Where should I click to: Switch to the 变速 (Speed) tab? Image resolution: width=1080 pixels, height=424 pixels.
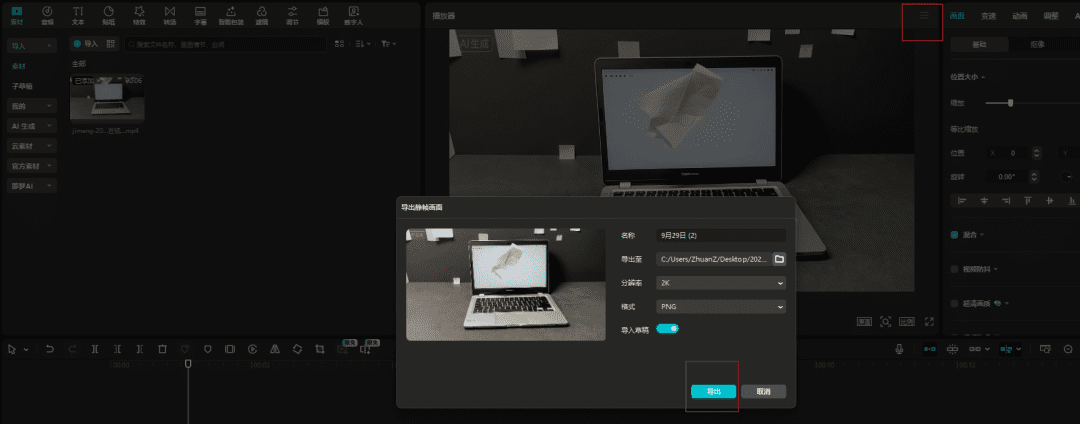point(988,15)
